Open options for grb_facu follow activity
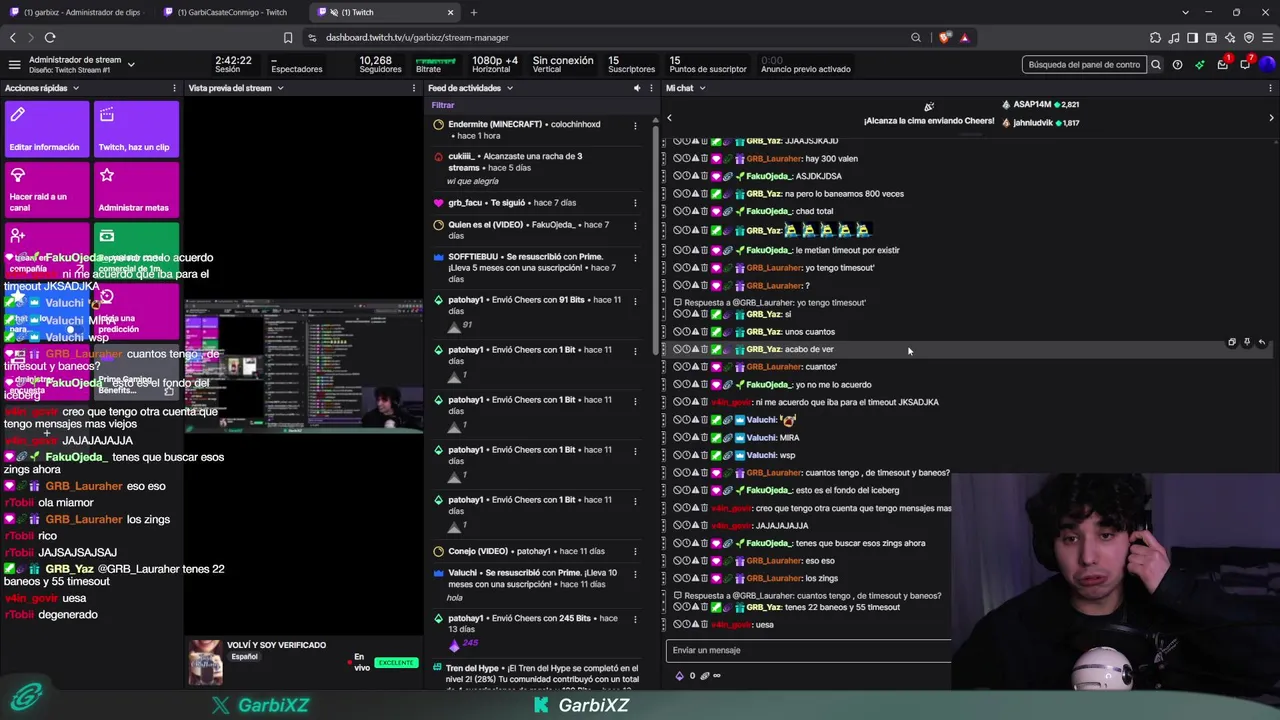The image size is (1280, 720). pos(635,203)
